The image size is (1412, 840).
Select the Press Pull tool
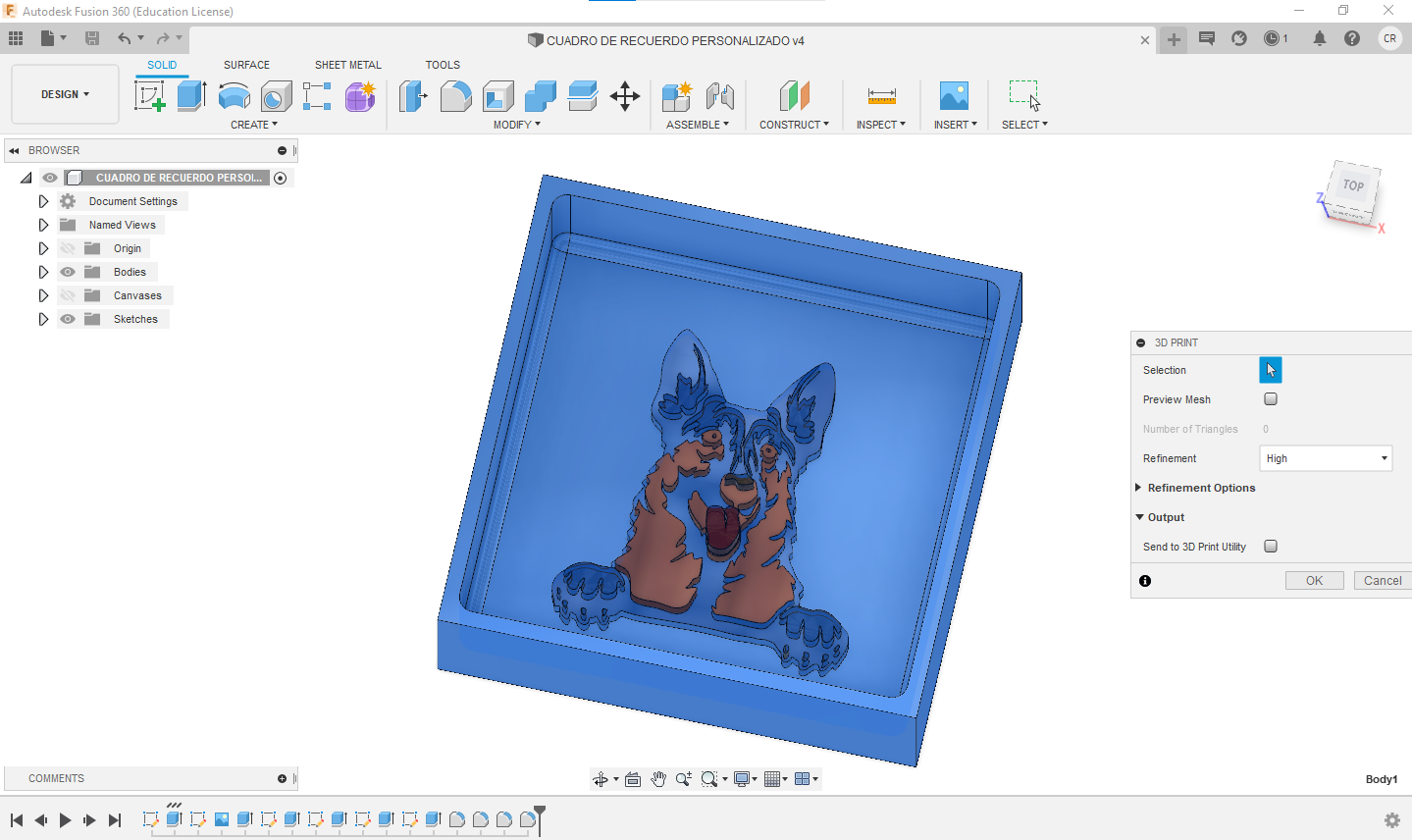413,96
